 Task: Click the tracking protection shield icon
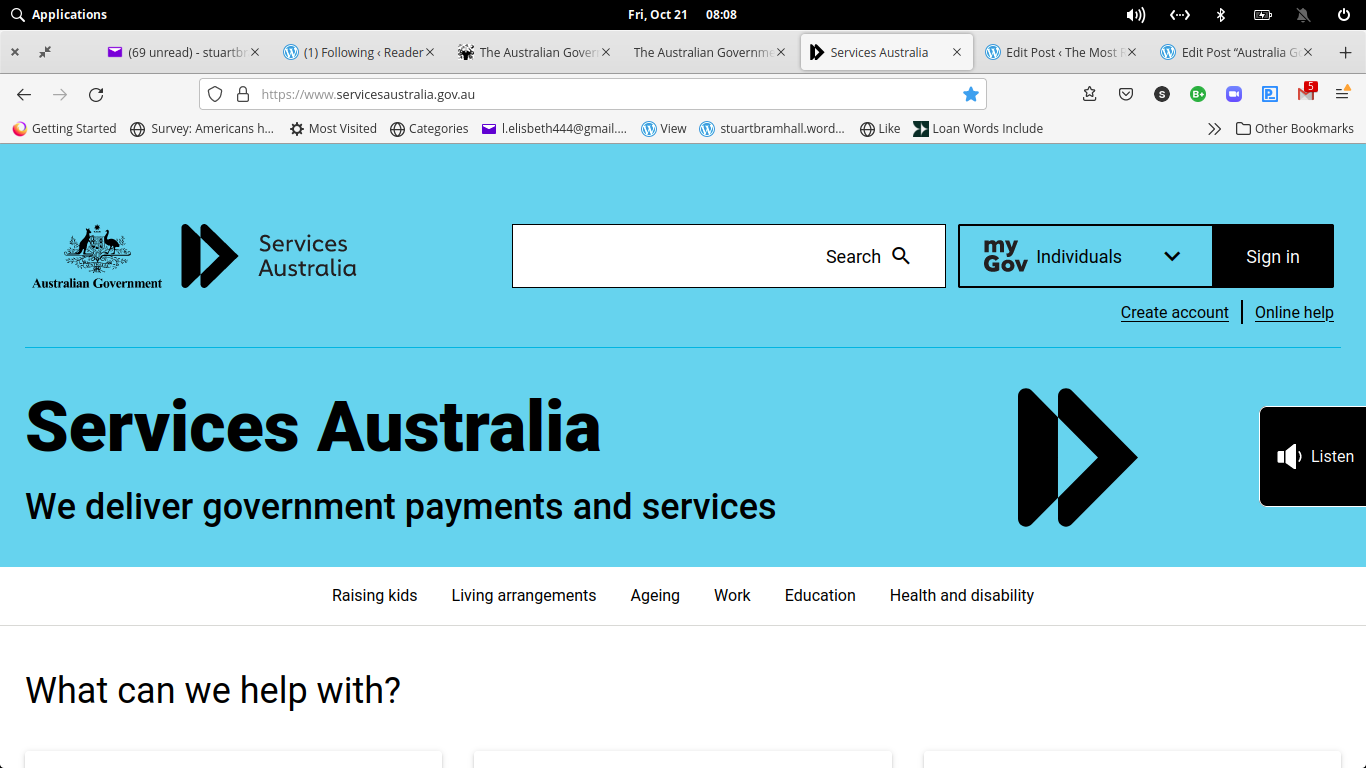click(215, 94)
